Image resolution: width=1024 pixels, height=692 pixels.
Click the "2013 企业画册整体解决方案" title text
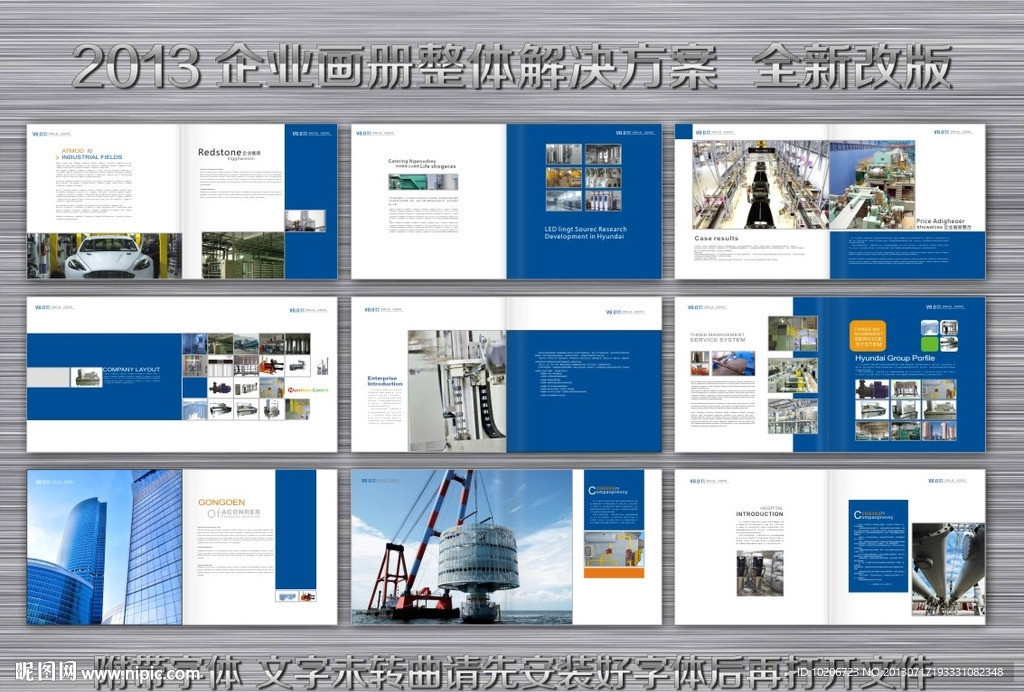(394, 66)
